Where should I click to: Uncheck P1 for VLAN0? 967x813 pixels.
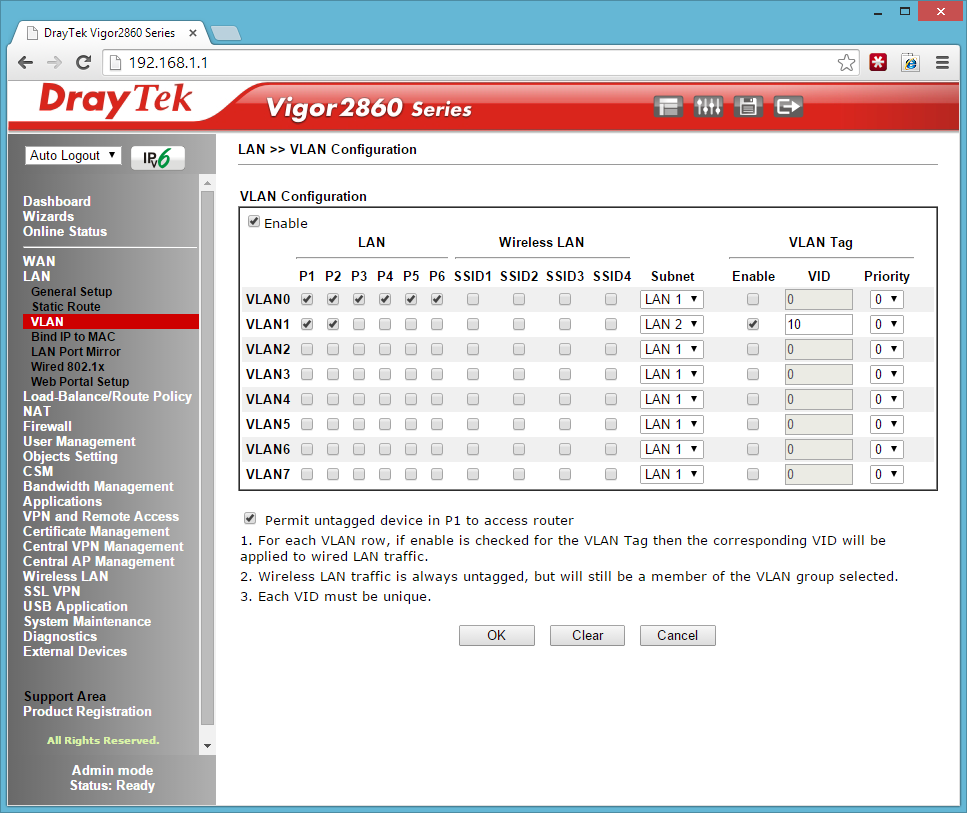307,299
